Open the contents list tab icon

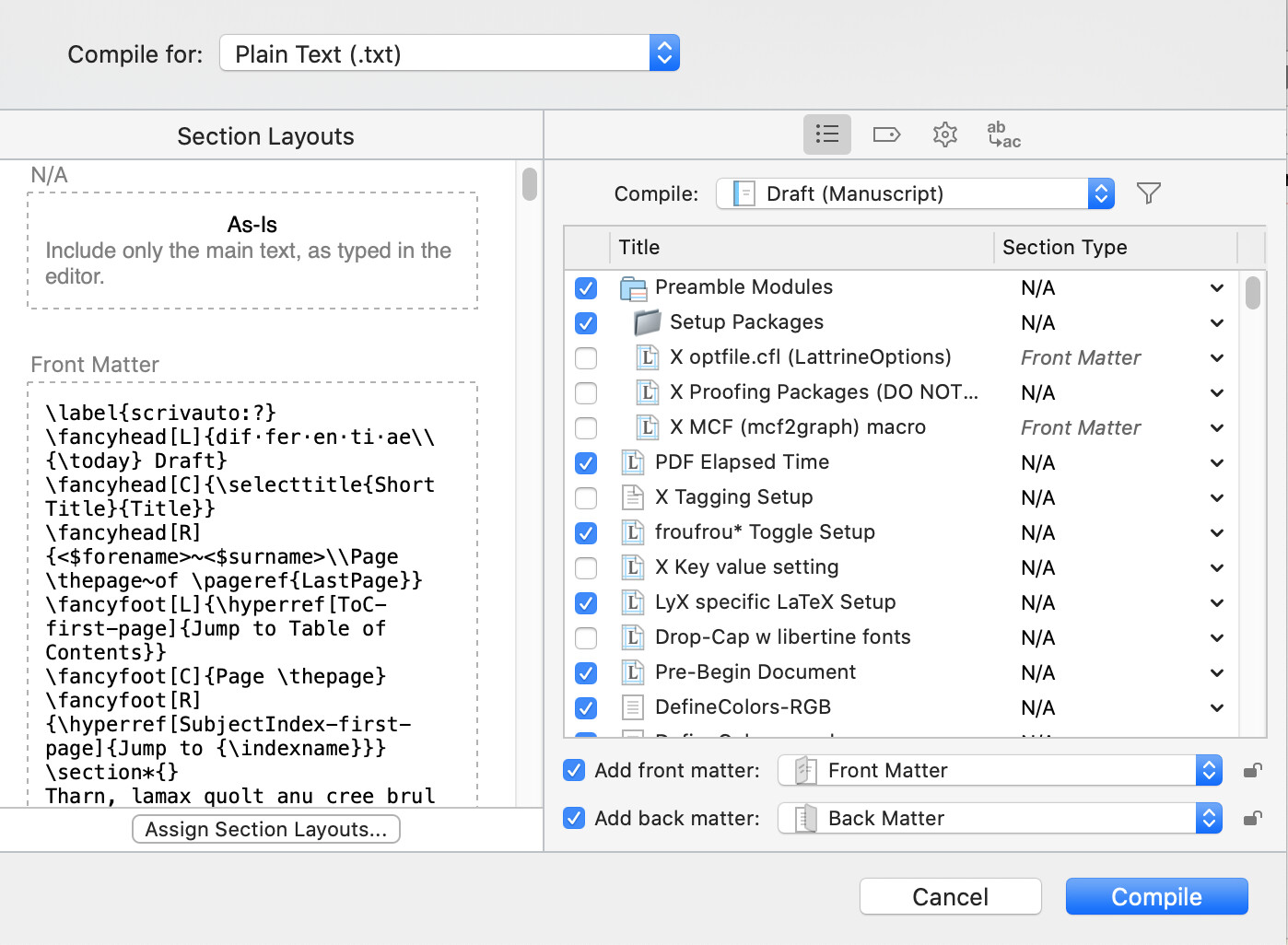(x=826, y=134)
